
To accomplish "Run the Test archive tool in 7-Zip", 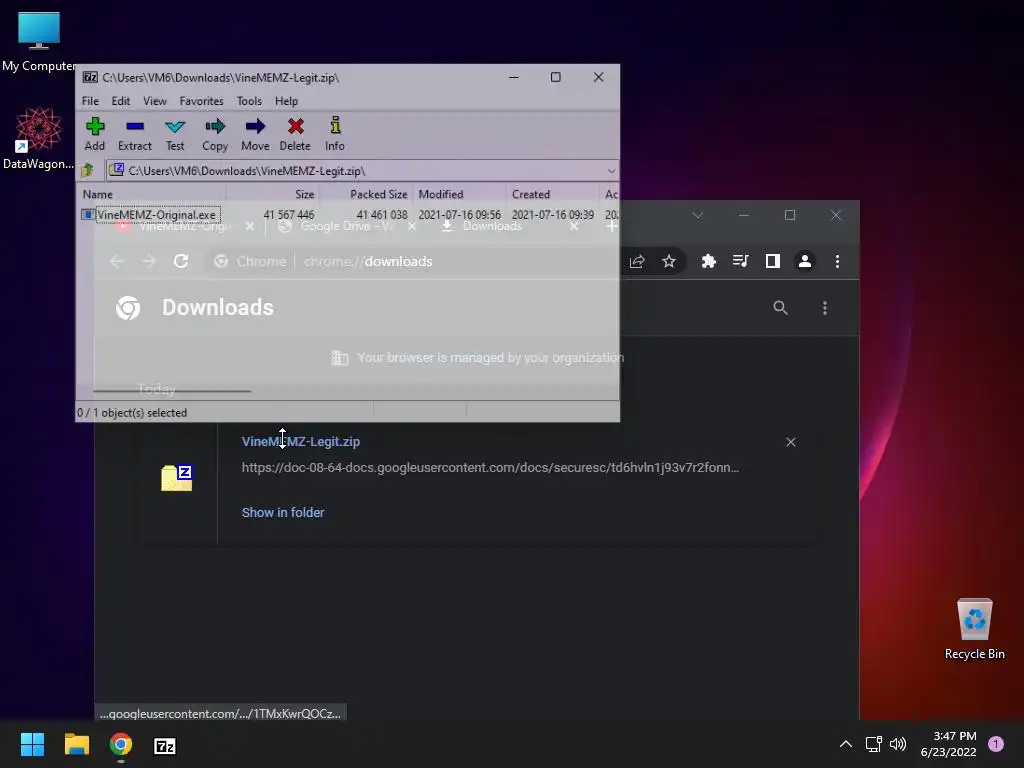I will click(x=174, y=135).
